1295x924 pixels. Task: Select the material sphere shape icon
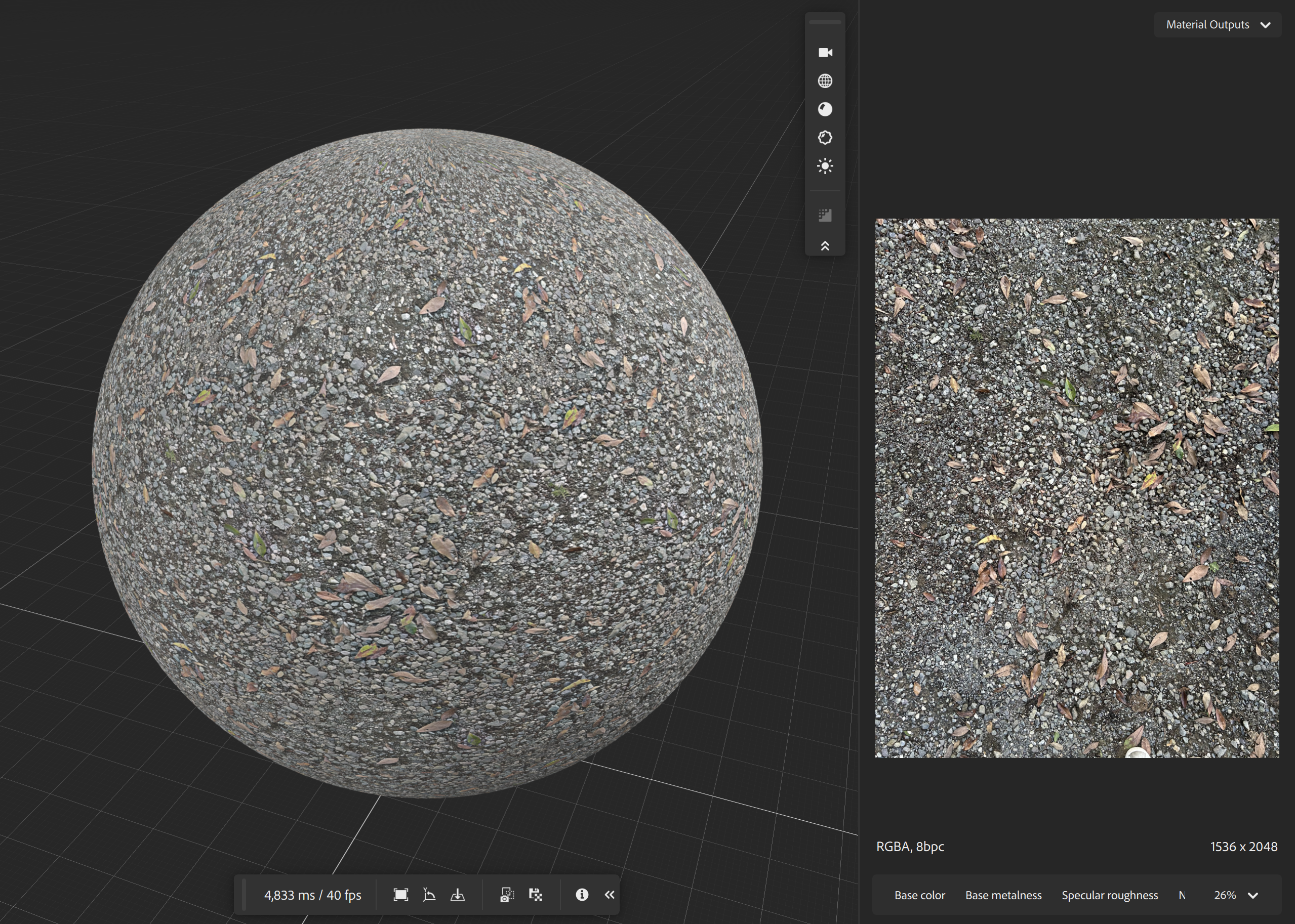[825, 109]
